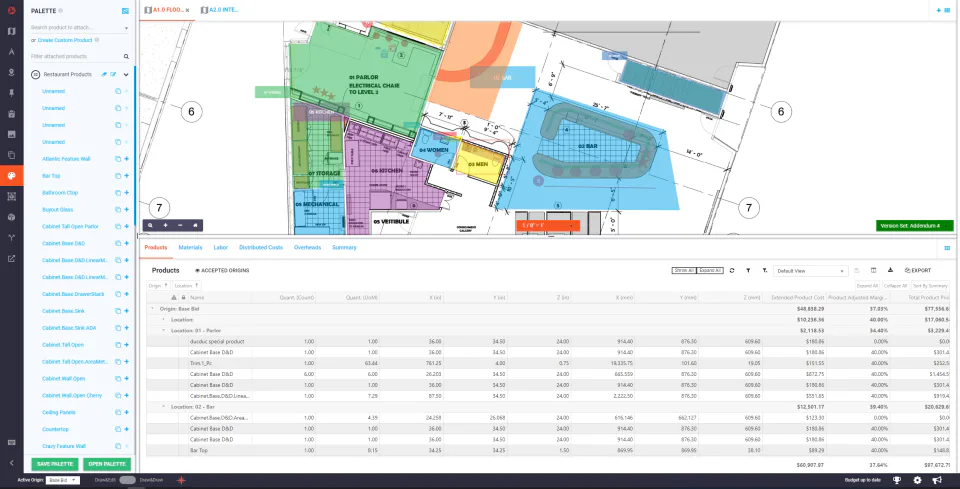Collapse the Restaurant Products group chevron
Image resolution: width=960 pixels, height=489 pixels.
126,74
